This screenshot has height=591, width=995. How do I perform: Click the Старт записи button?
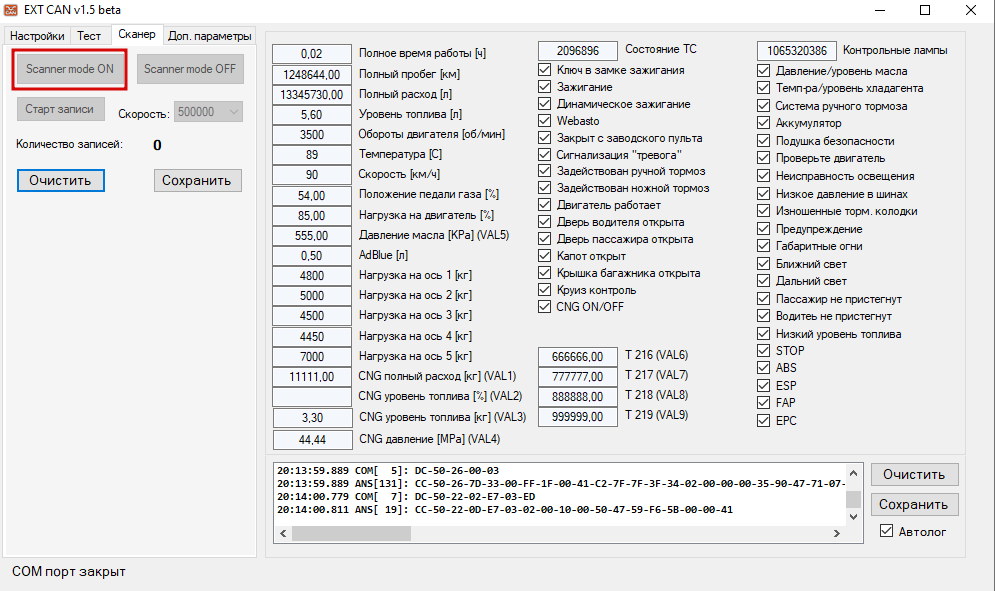point(60,109)
